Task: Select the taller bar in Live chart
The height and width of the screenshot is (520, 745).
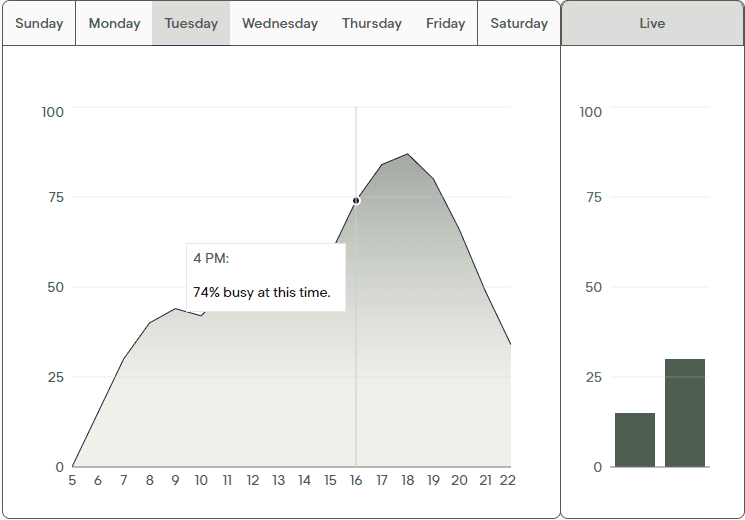Action: point(685,413)
